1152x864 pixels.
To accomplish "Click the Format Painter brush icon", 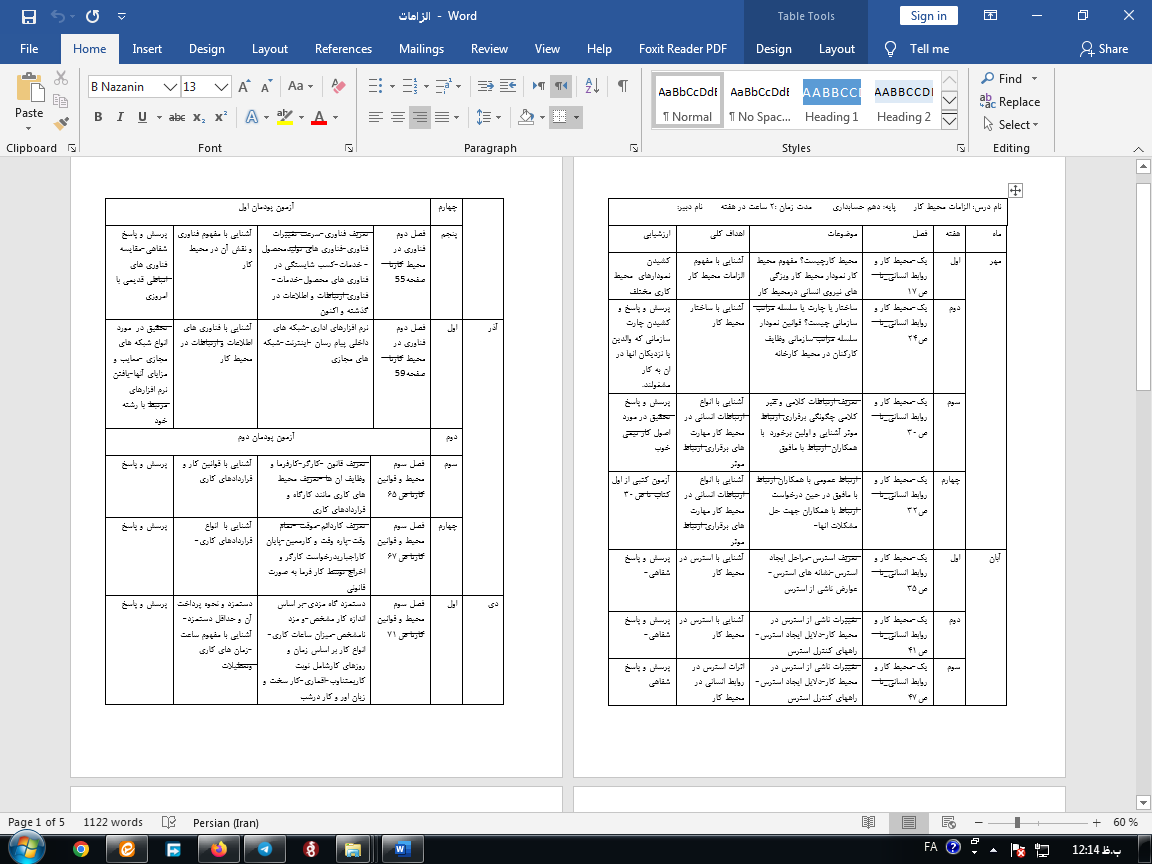I will tap(62, 124).
